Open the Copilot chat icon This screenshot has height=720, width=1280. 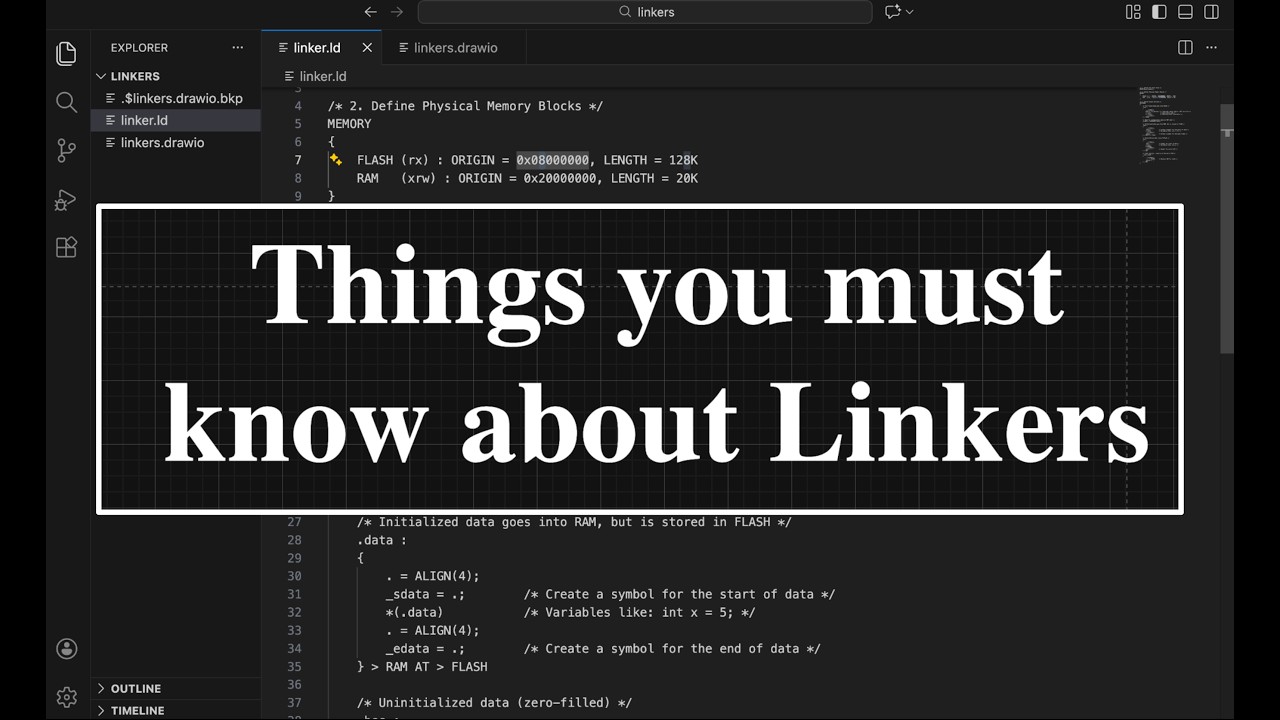point(892,12)
